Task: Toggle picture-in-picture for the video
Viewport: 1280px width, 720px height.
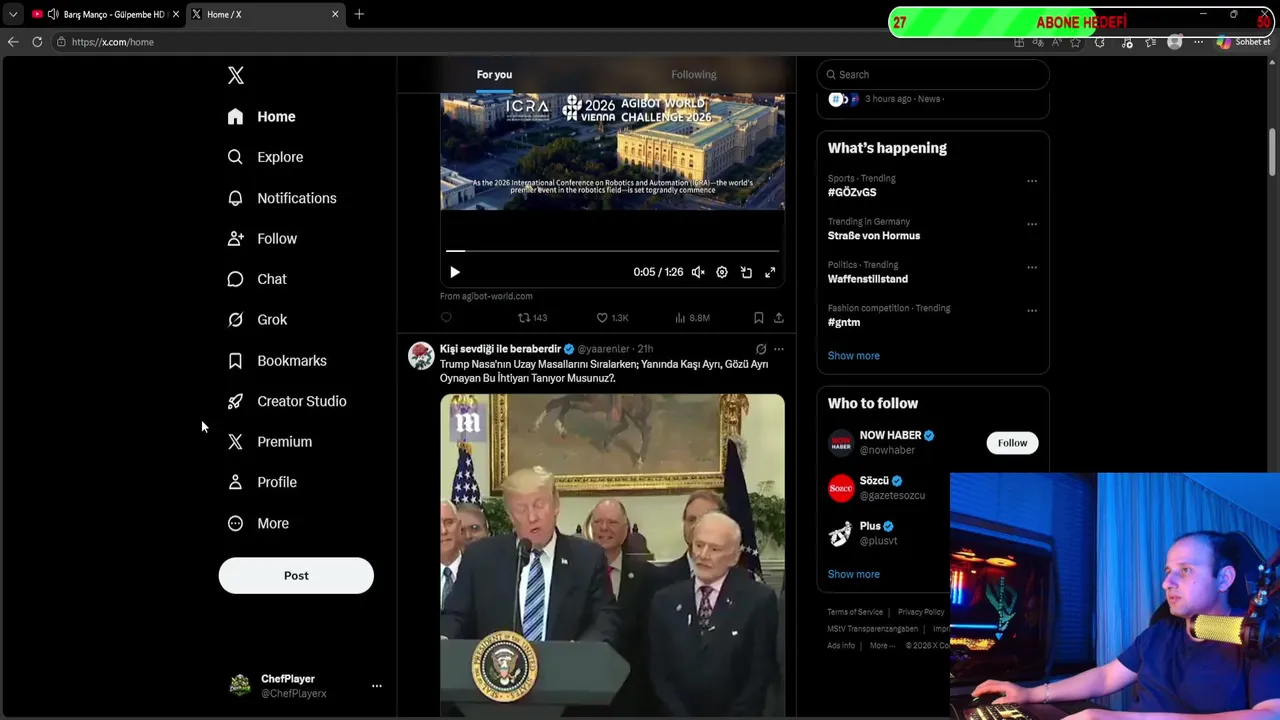Action: [x=746, y=272]
